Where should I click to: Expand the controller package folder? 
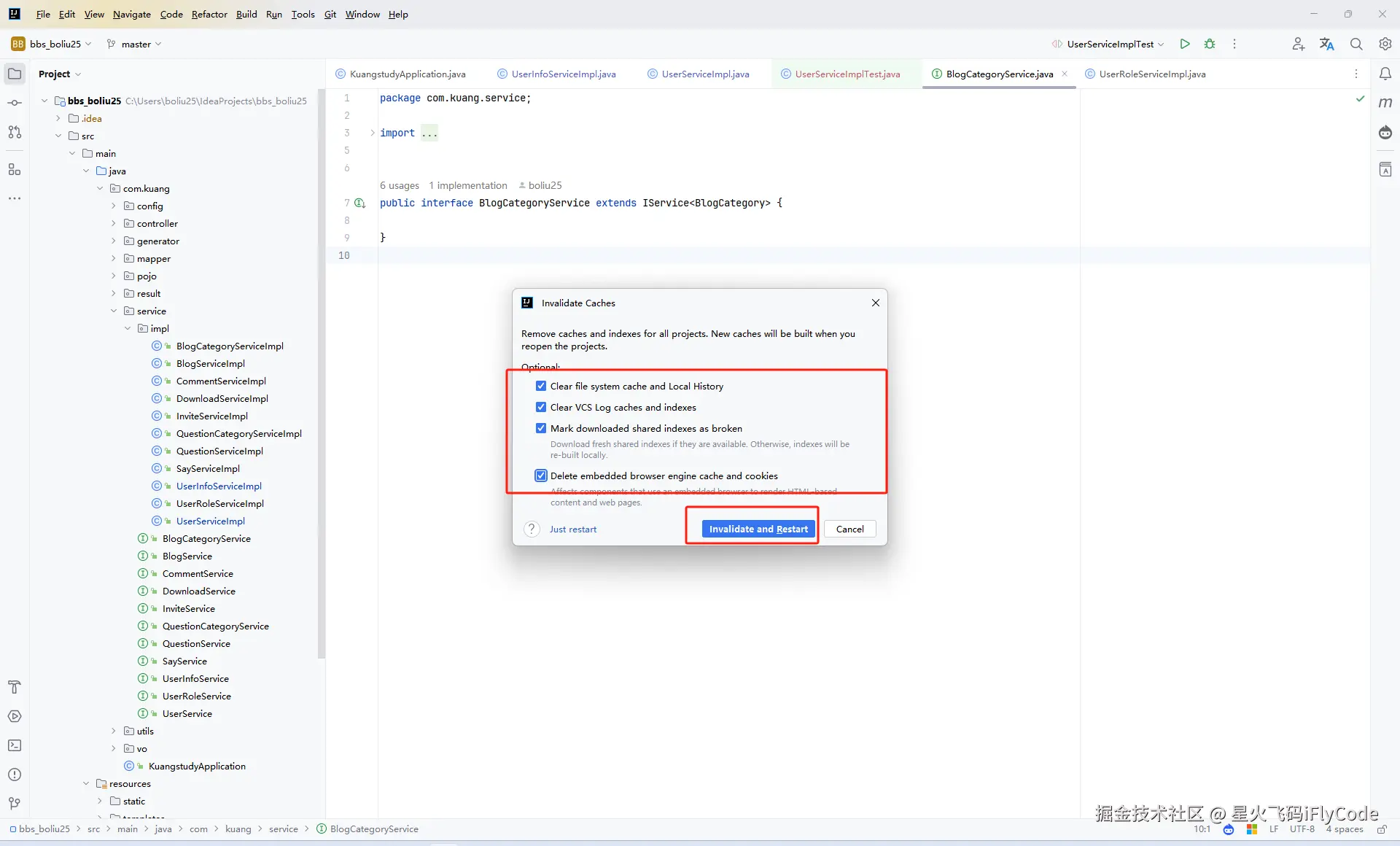[x=114, y=224]
